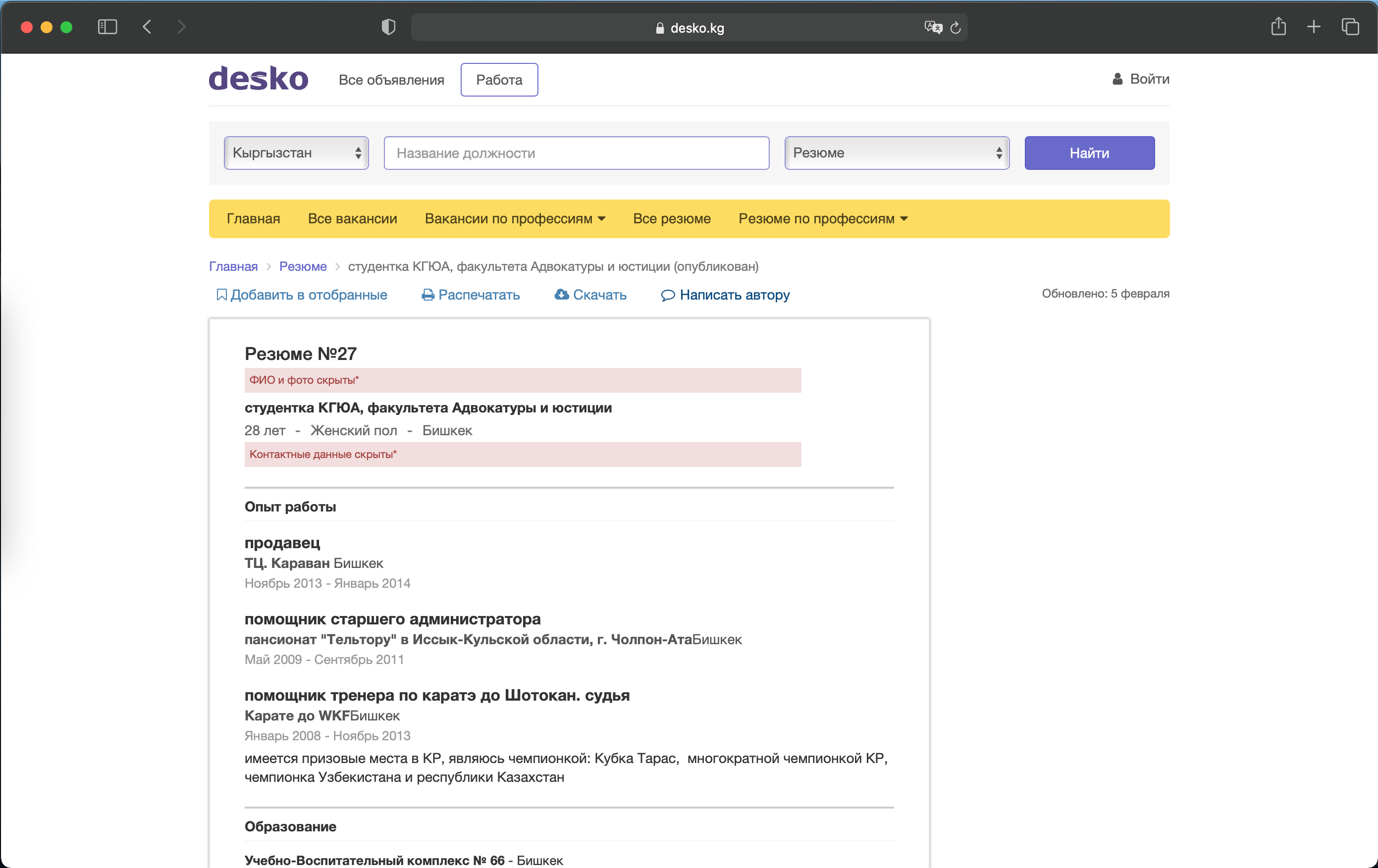Open the Работа tab
This screenshot has width=1378, height=868.
[x=499, y=80]
